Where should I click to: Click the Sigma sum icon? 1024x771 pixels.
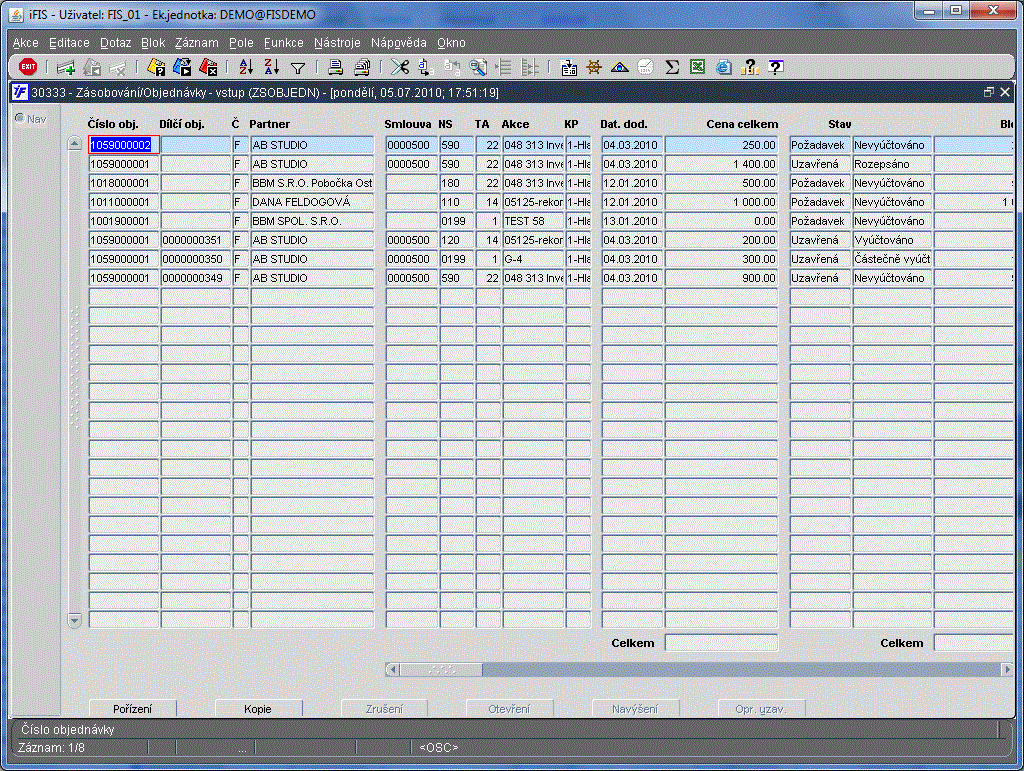coord(672,67)
